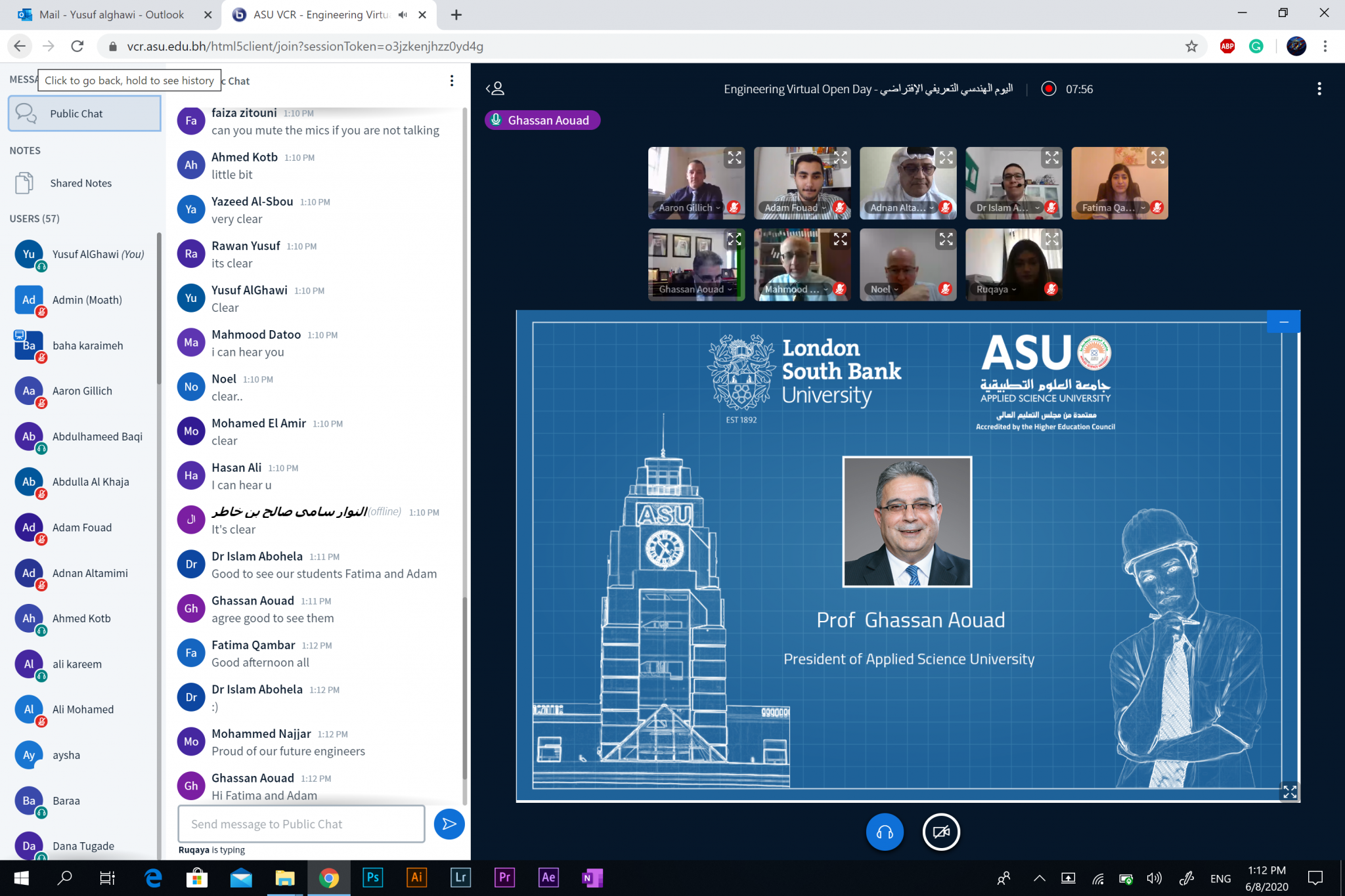Image resolution: width=1345 pixels, height=896 pixels.
Task: Click the recording indicator button
Action: (1049, 89)
